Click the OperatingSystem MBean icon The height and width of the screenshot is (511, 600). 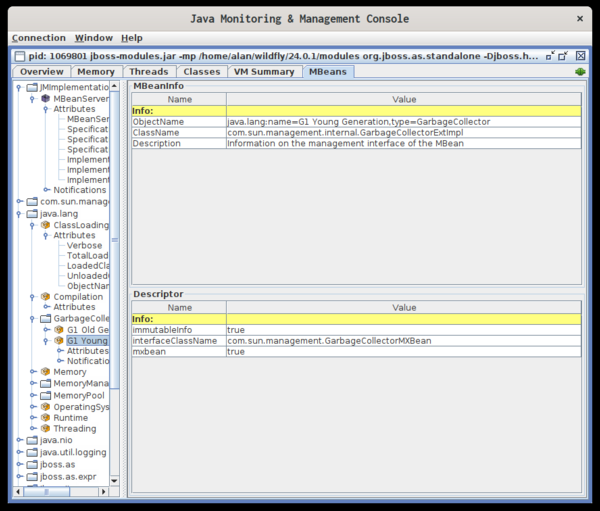45,407
